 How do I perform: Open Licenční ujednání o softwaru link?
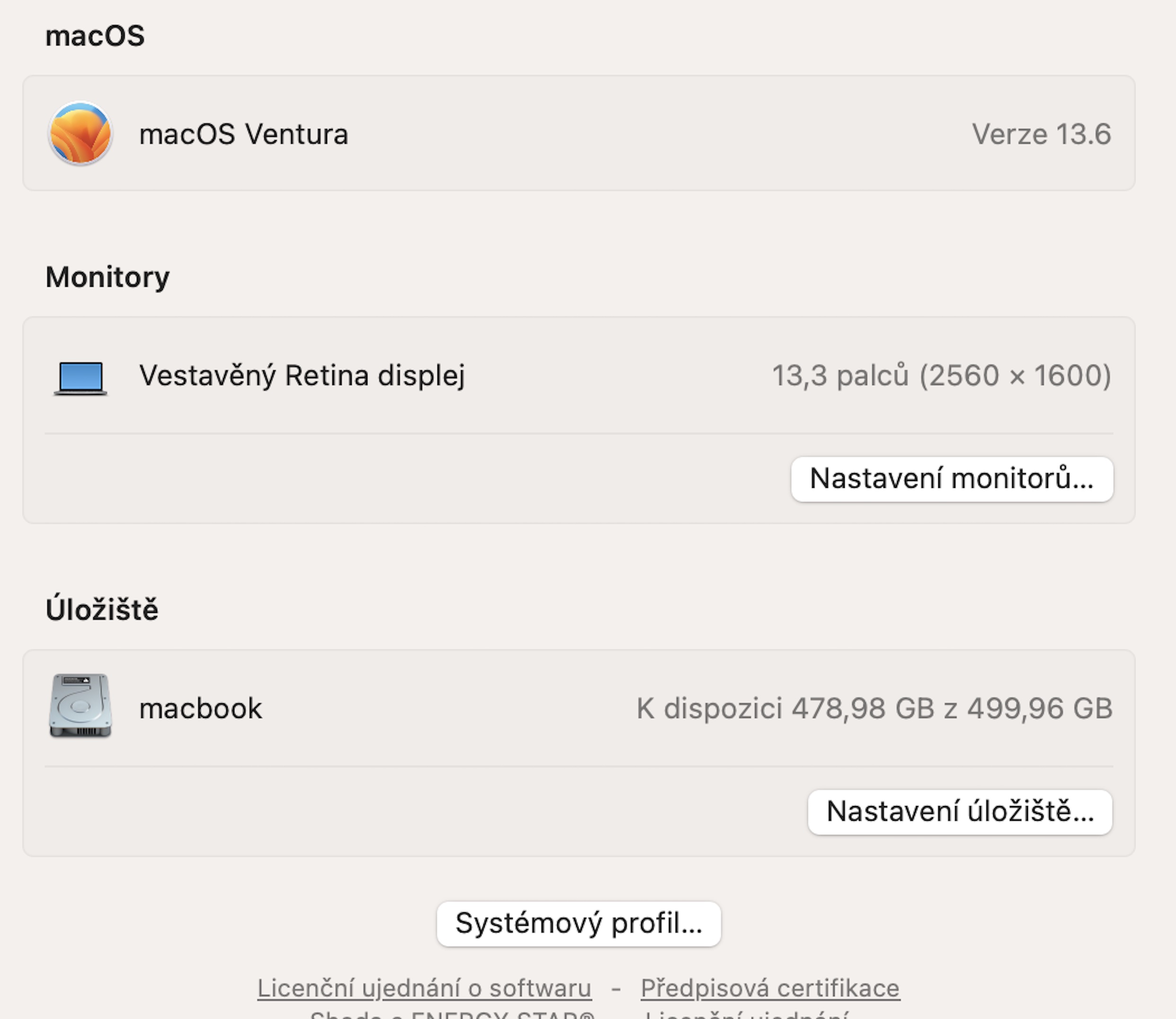424,988
